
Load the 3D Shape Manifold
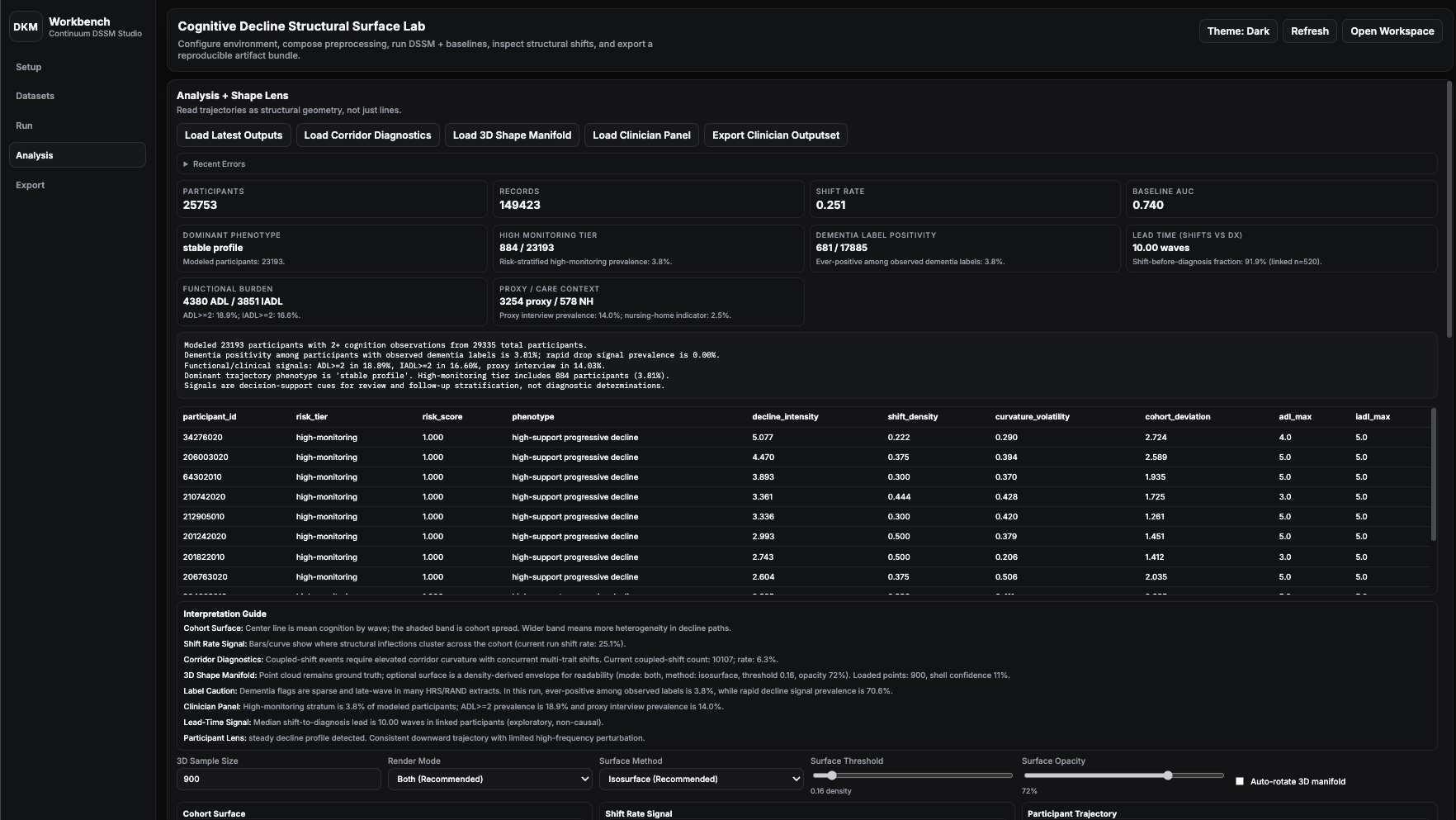512,135
